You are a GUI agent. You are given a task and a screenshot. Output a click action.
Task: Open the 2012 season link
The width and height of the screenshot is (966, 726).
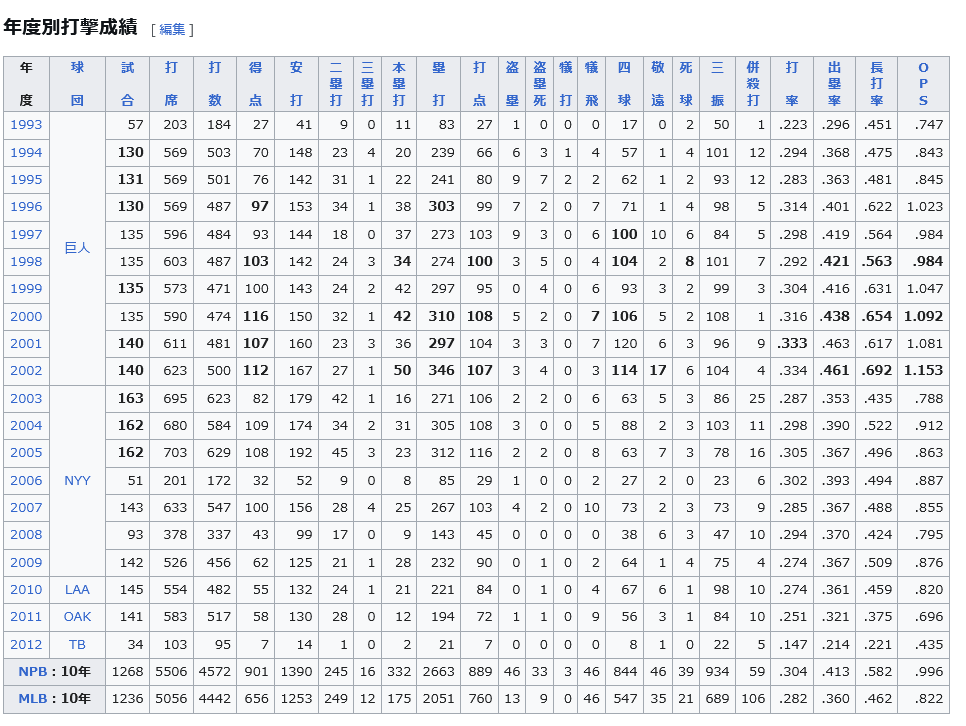26,645
